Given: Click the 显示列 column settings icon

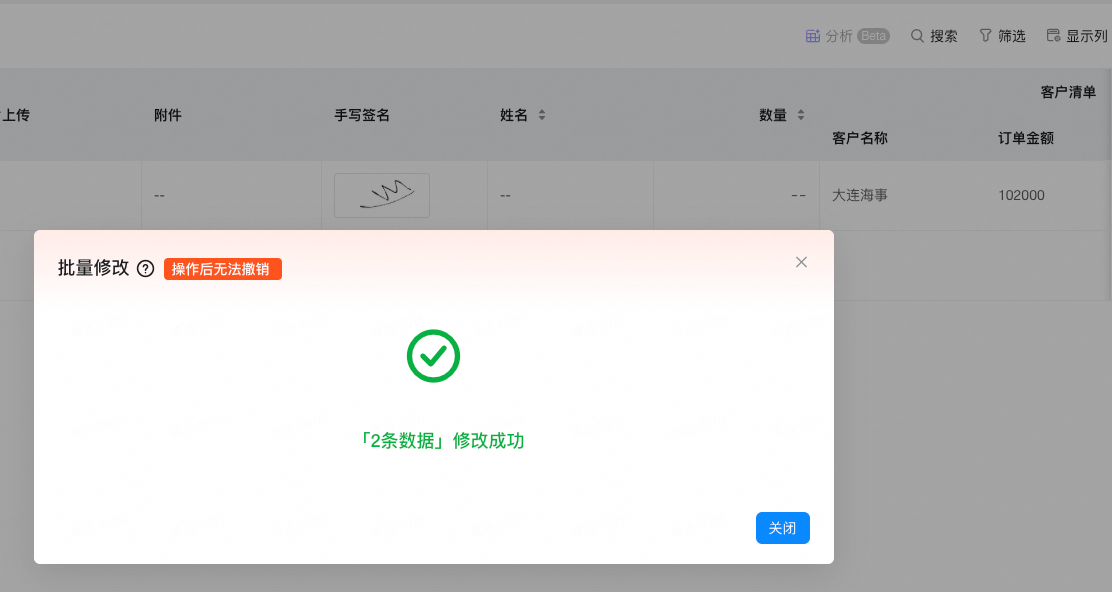Looking at the screenshot, I should [x=1053, y=36].
